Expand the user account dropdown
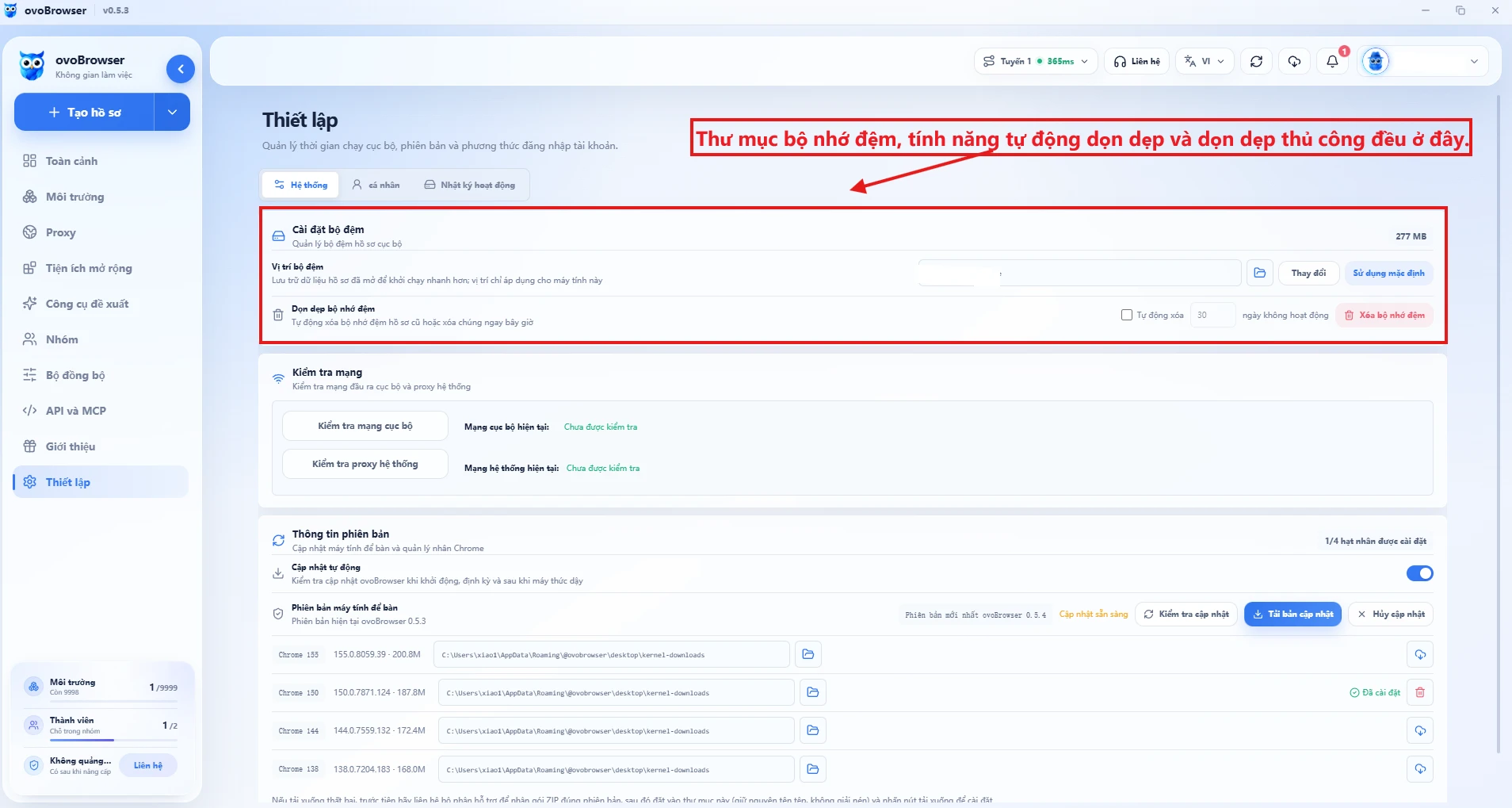Viewport: 1512px width, 808px height. click(x=1423, y=61)
